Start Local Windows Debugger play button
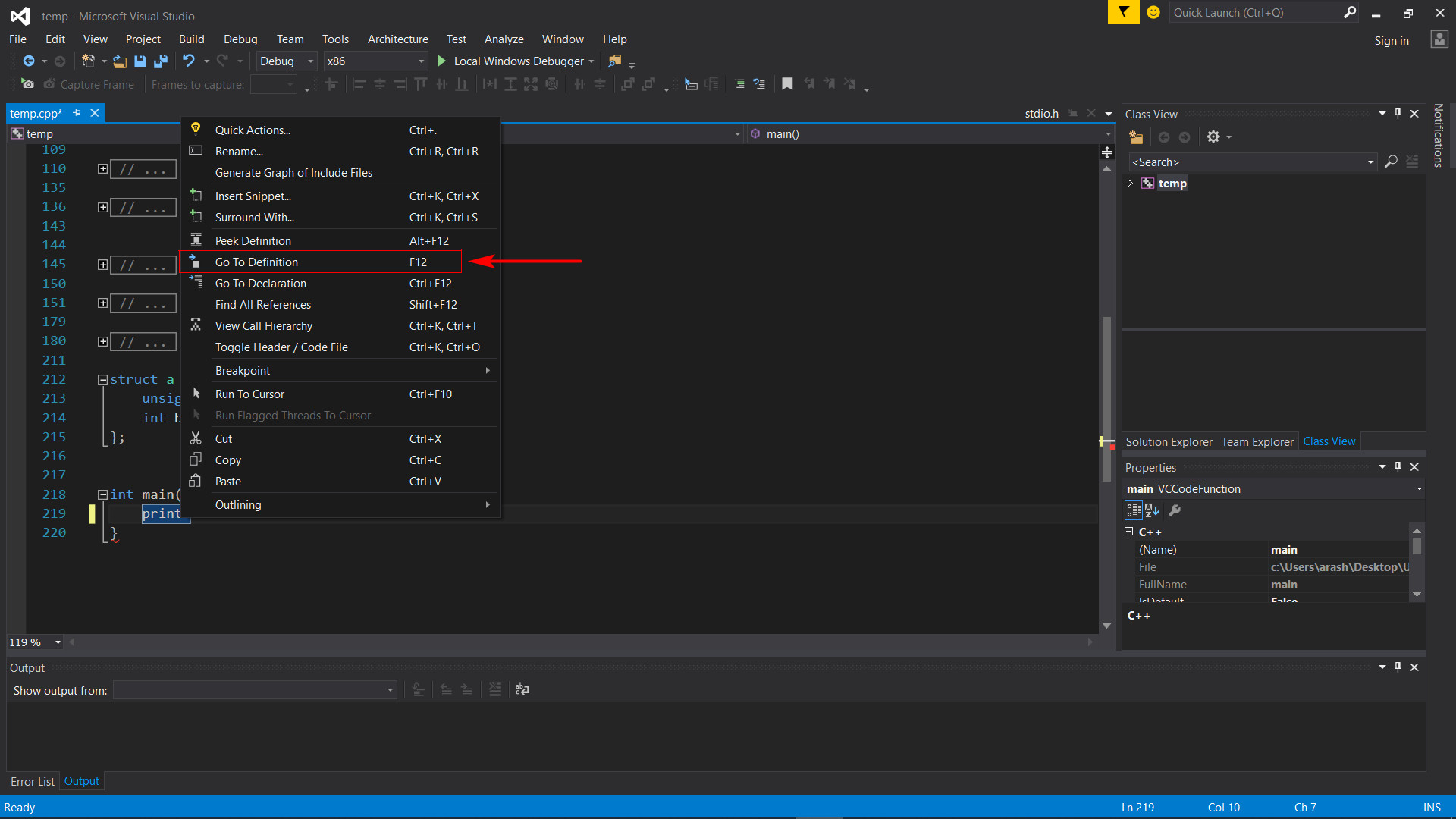This screenshot has width=1456, height=819. point(442,61)
